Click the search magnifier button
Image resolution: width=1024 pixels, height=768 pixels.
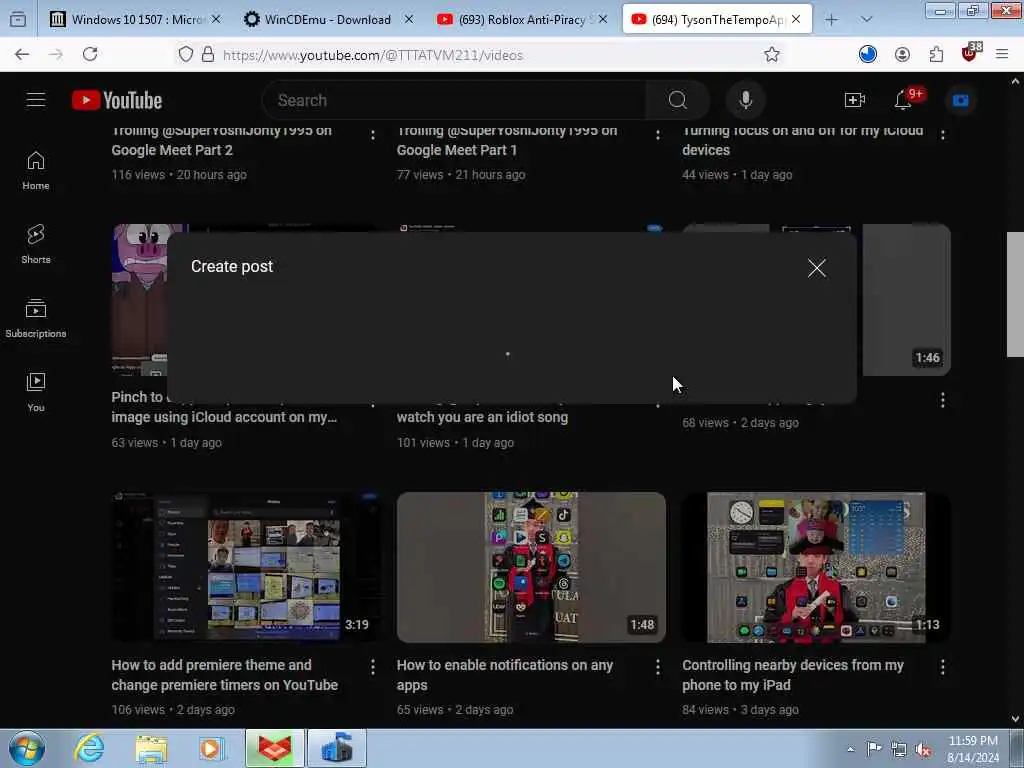pos(677,100)
